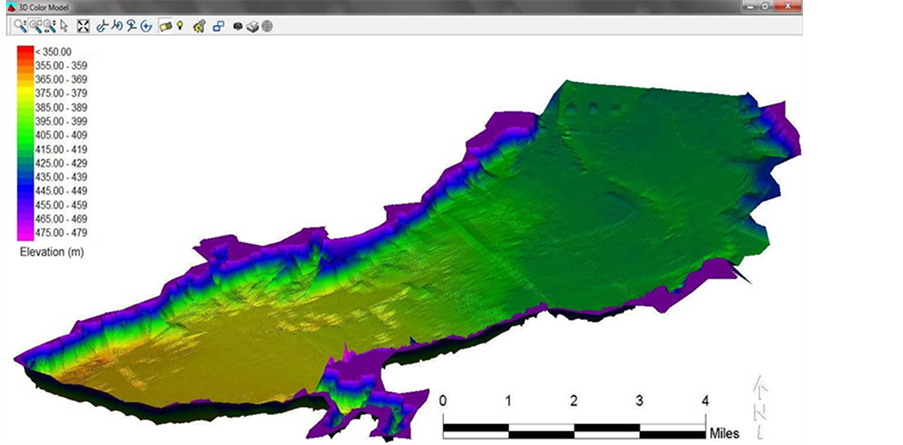Choose the arrow pointer selection tool
Viewport: 903px width, 445px height.
click(x=65, y=25)
